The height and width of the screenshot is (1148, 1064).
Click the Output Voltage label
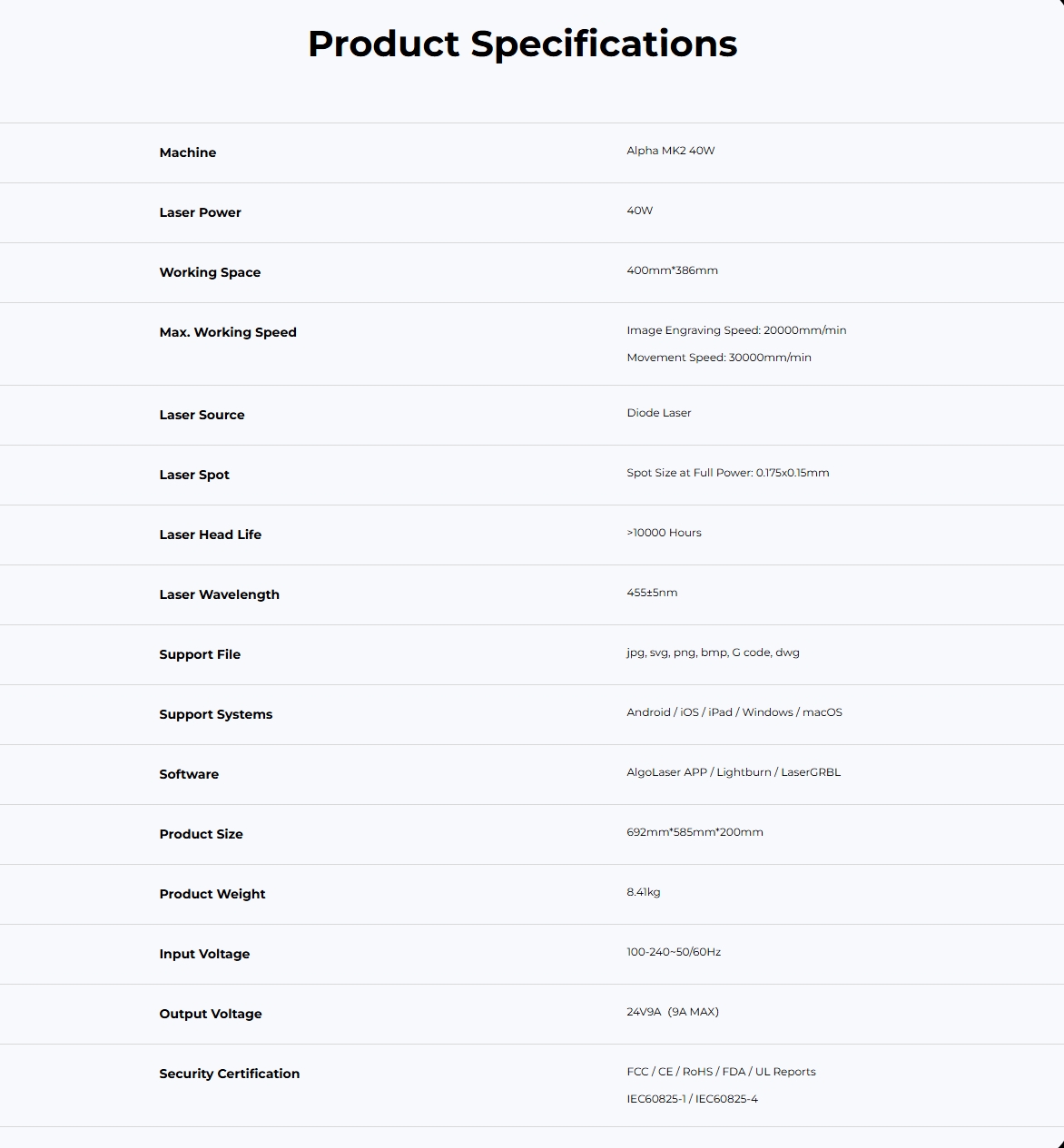(x=211, y=1014)
